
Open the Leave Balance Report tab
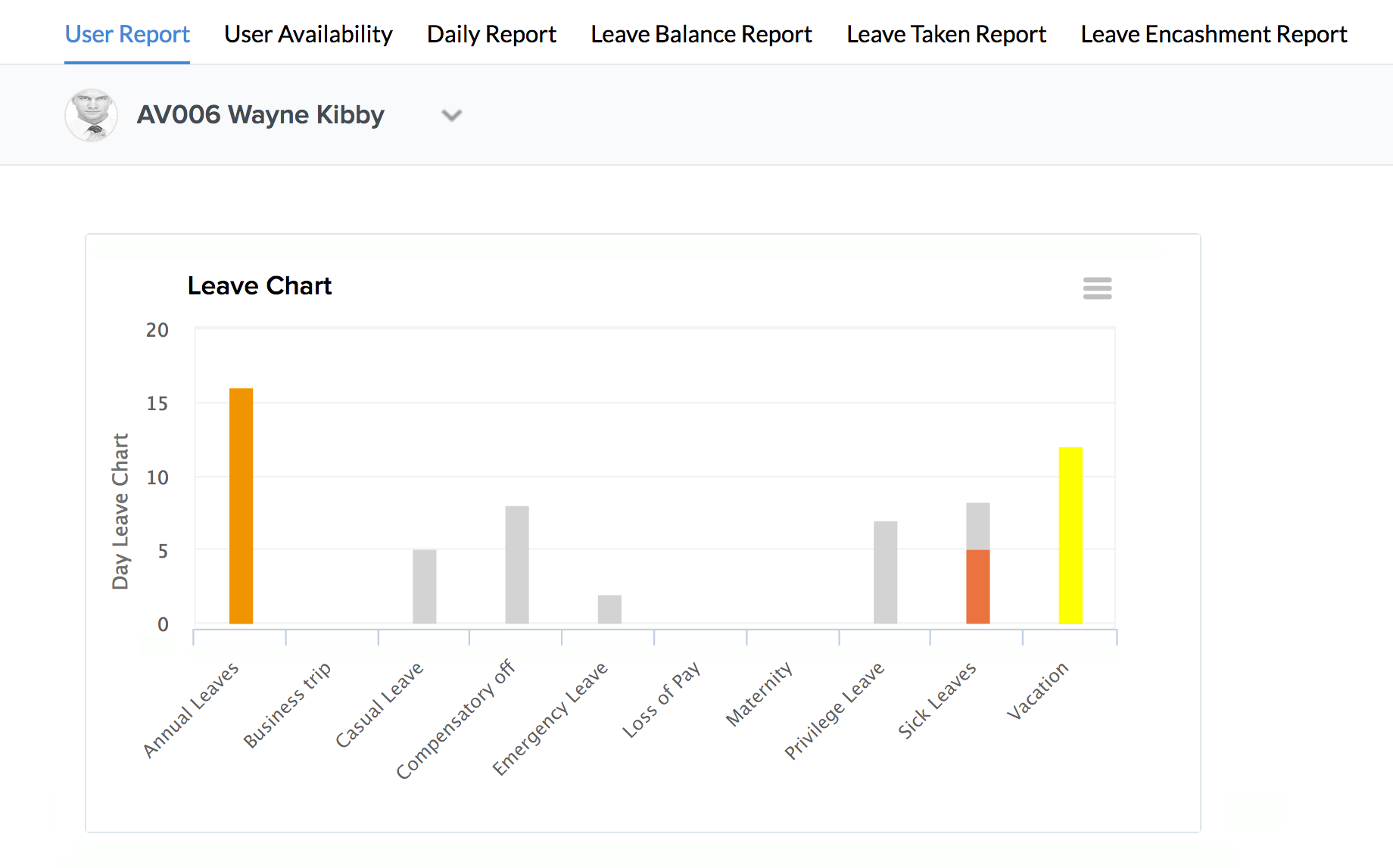coord(701,35)
